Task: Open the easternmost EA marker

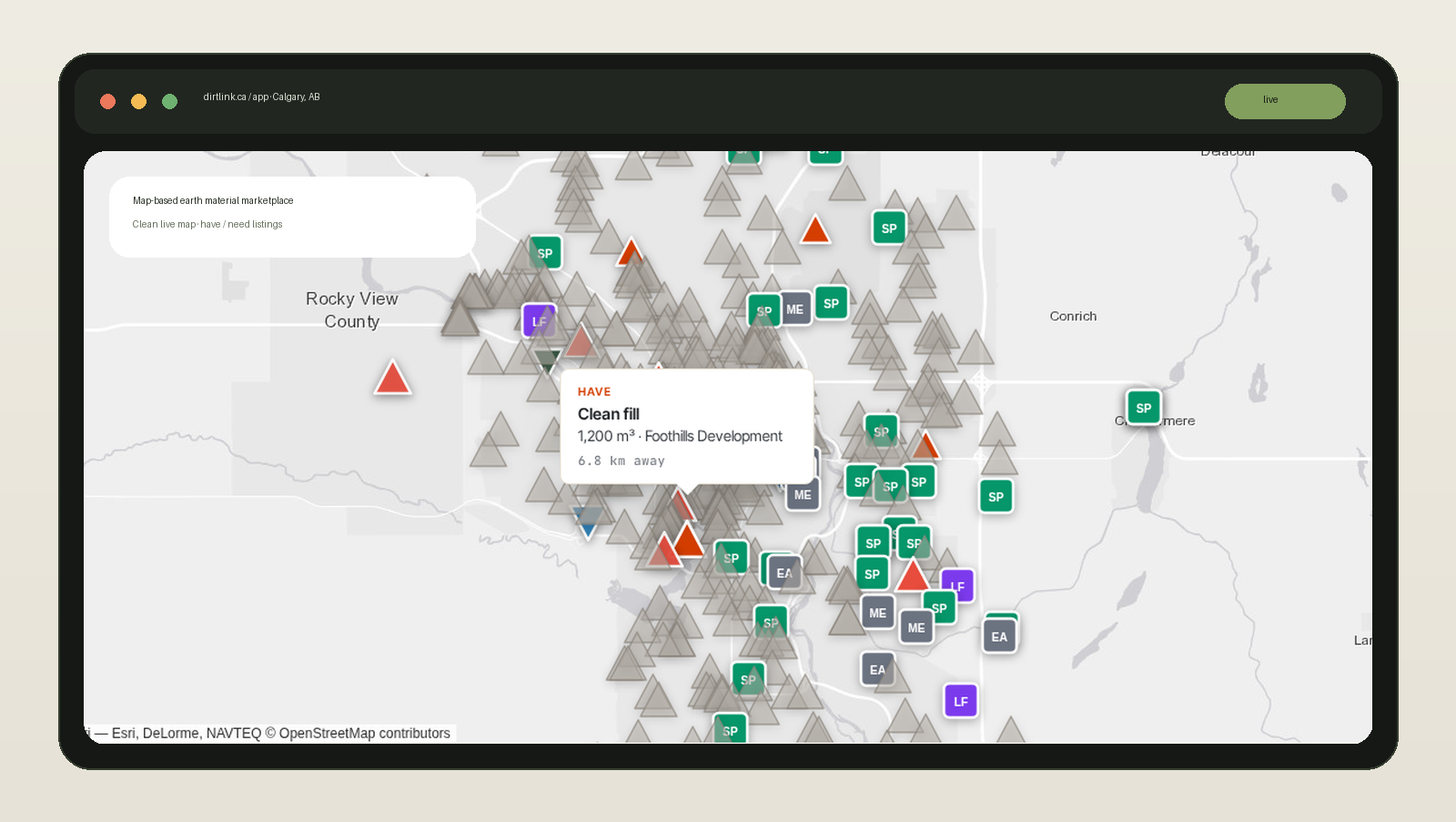Action: click(999, 636)
